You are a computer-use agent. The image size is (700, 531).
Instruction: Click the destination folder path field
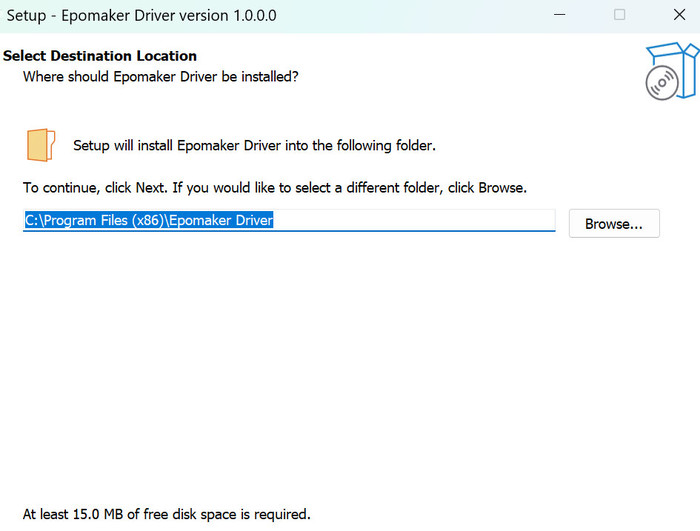tap(288, 221)
